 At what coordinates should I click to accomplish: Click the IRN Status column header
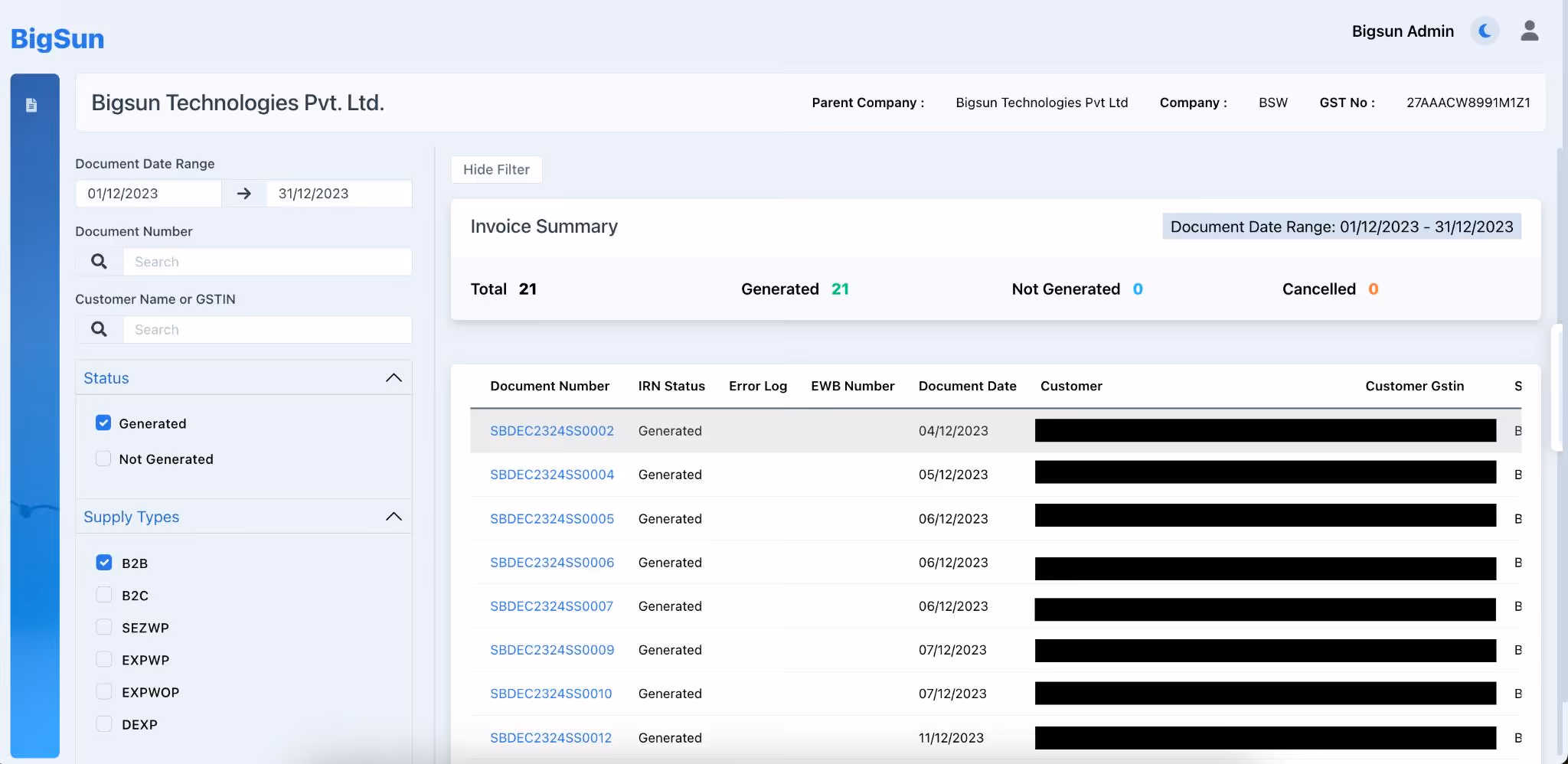[671, 386]
